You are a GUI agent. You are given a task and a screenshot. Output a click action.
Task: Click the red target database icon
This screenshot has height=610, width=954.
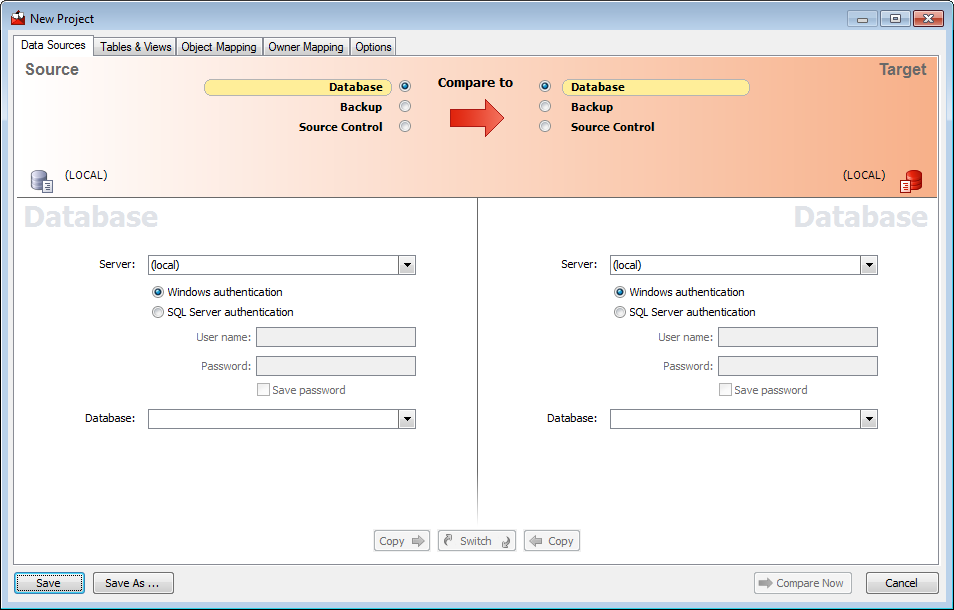point(910,181)
